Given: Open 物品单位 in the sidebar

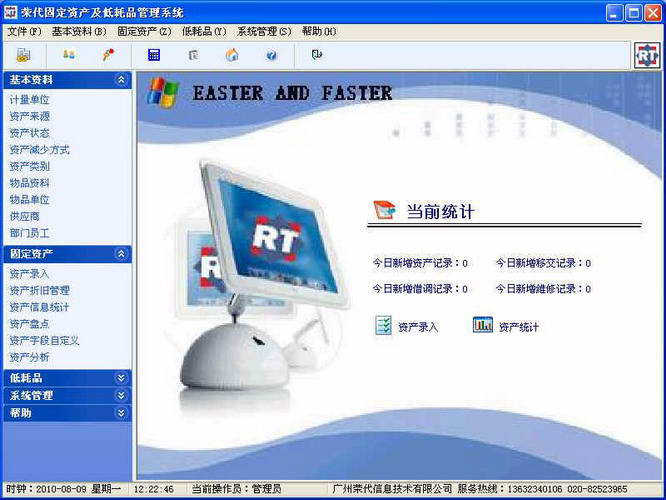Looking at the screenshot, I should [30, 200].
